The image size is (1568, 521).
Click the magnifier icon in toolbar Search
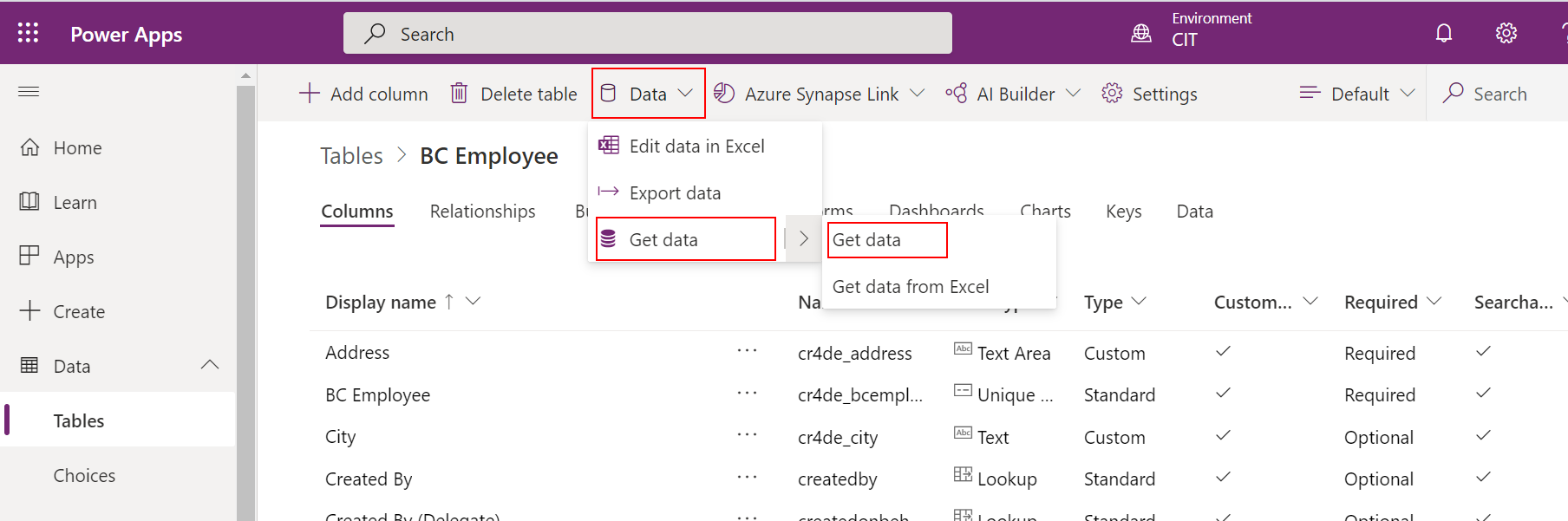click(x=1454, y=93)
